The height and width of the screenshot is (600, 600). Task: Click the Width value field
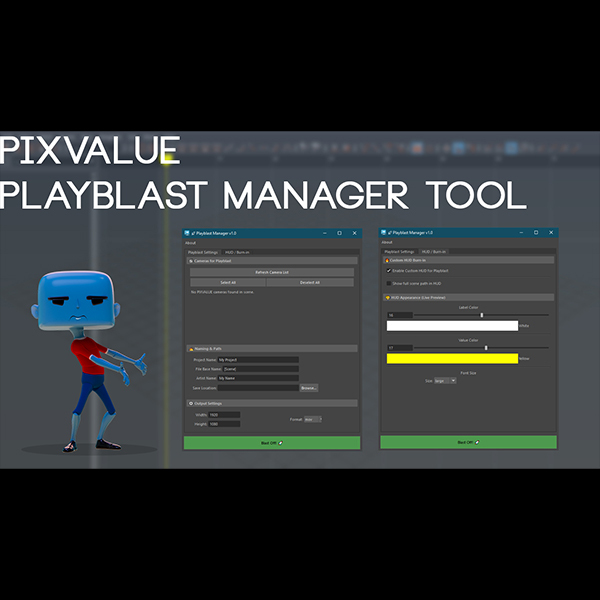coord(224,415)
